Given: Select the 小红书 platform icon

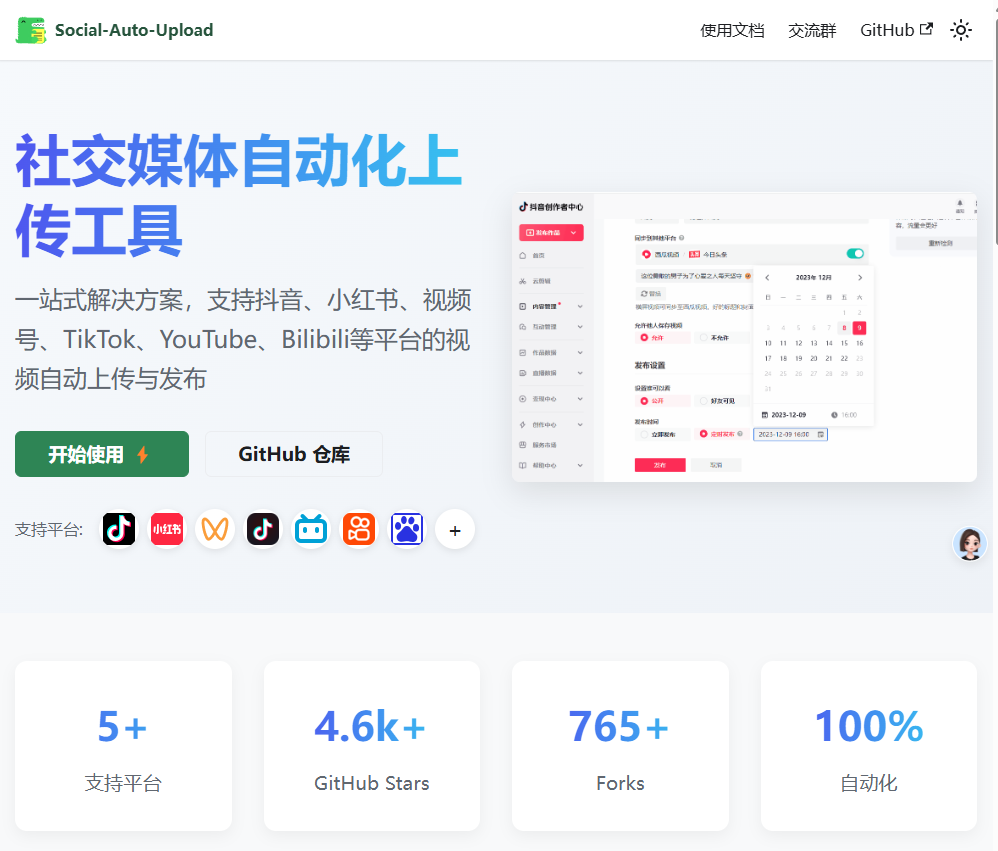Looking at the screenshot, I should 167,529.
